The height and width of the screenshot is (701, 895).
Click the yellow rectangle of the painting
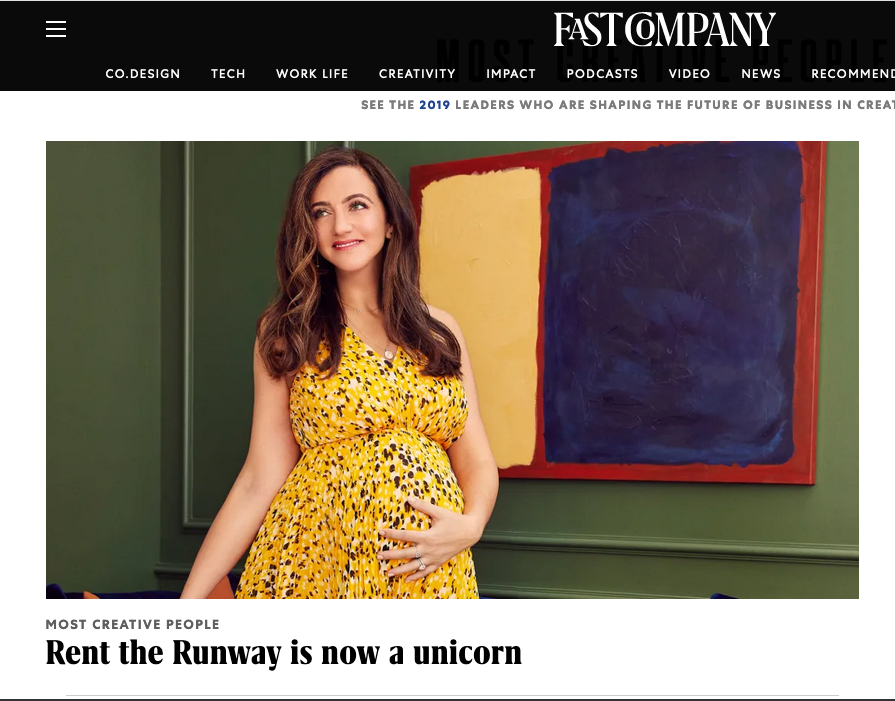tap(480, 317)
